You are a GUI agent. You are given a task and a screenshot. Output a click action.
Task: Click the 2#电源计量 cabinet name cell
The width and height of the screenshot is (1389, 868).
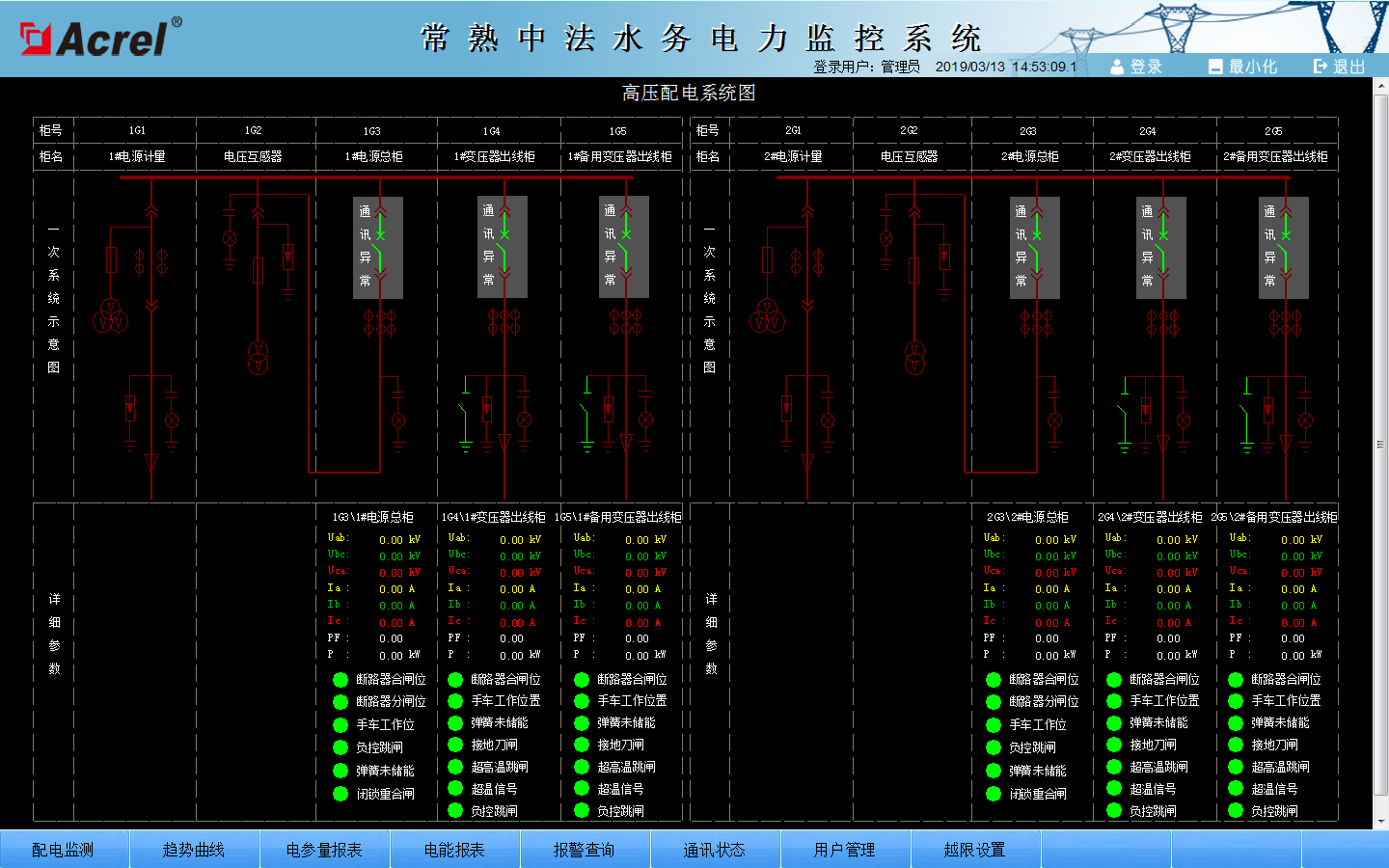pyautogui.click(x=792, y=156)
